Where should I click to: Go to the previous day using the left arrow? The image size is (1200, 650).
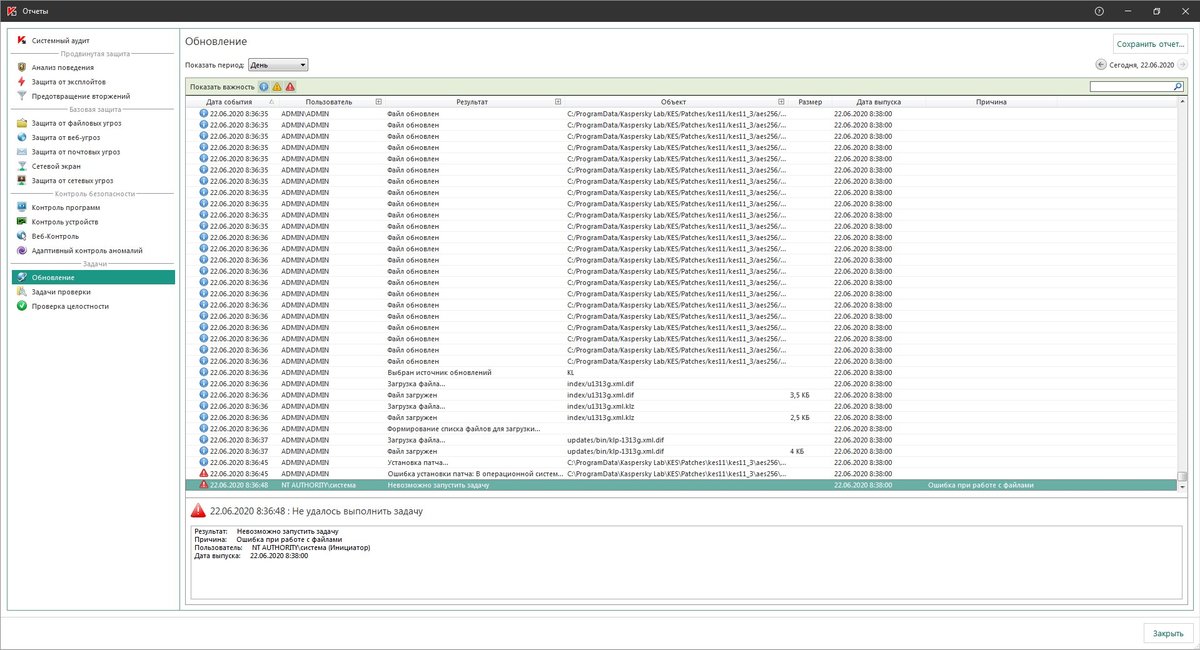[x=1101, y=65]
